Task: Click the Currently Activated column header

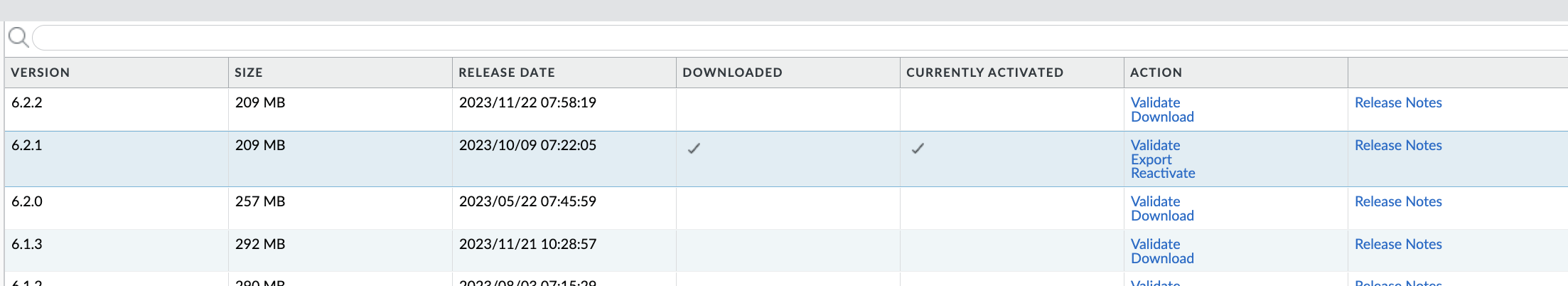Action: (984, 73)
